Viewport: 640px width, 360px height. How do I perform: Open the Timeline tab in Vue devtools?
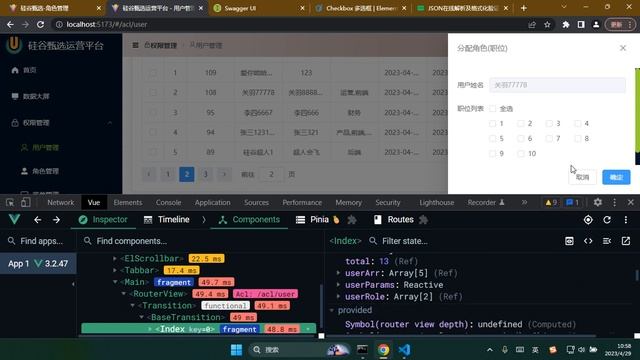[167, 220]
